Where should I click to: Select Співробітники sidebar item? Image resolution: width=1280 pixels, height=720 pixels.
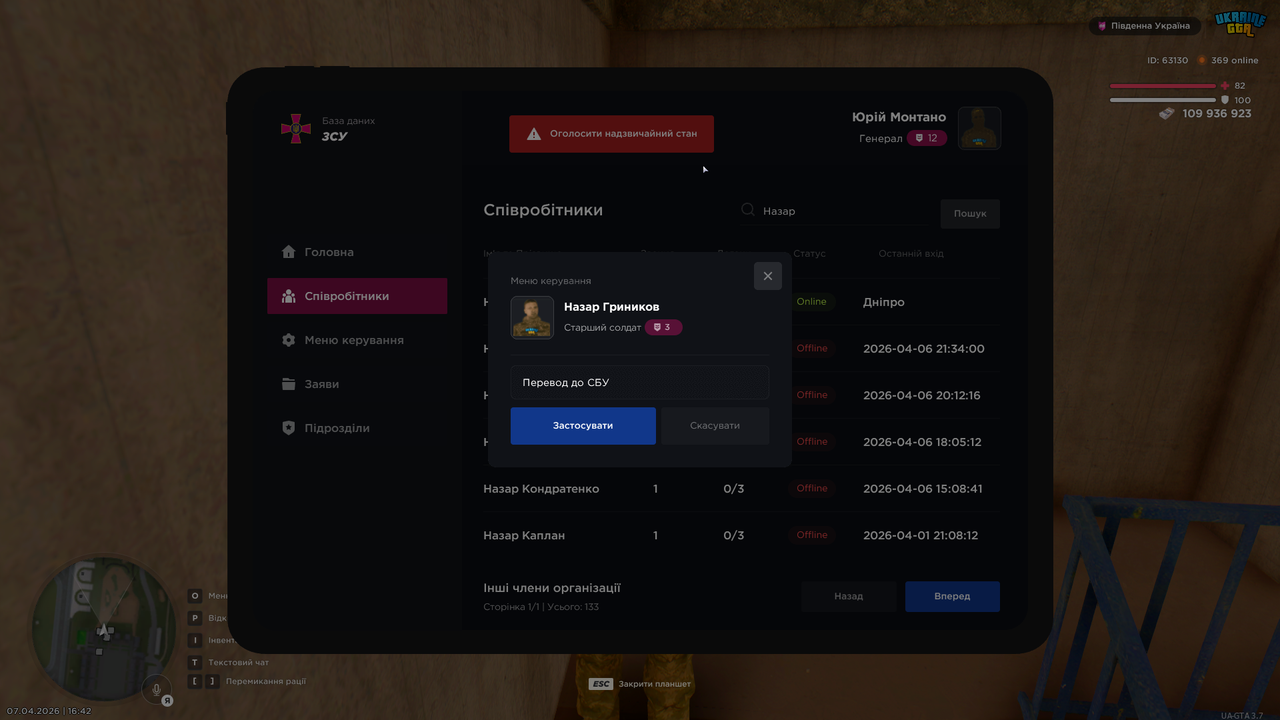tap(357, 296)
